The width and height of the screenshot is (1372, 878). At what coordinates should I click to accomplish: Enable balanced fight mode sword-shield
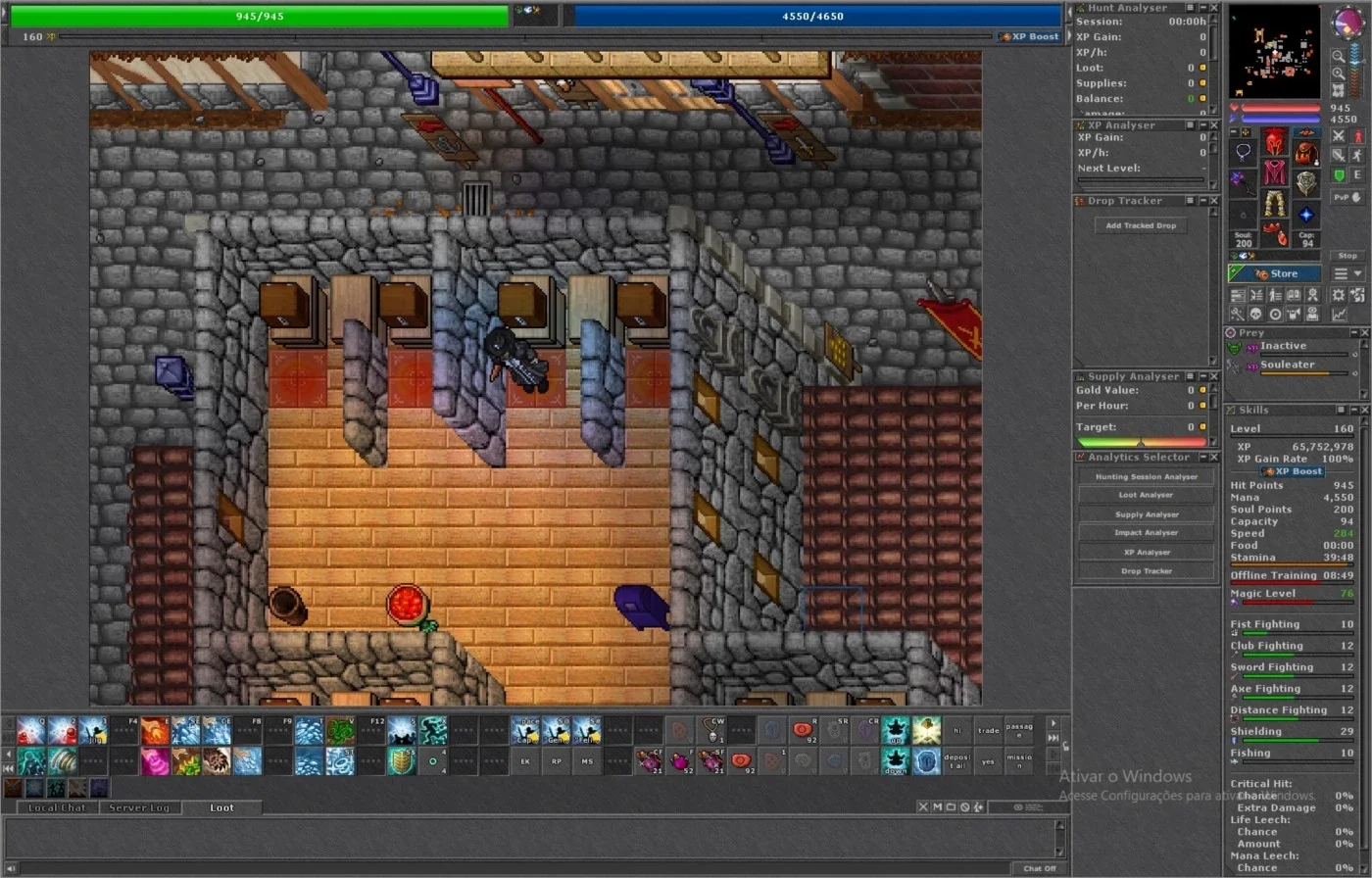pos(1338,155)
